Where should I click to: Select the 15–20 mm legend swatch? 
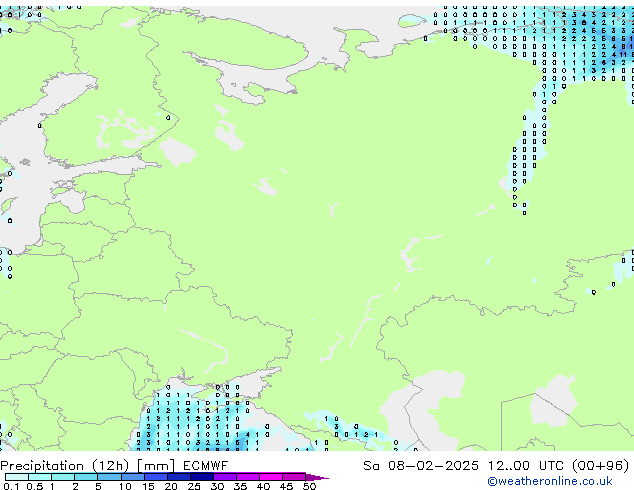pyautogui.click(x=156, y=477)
